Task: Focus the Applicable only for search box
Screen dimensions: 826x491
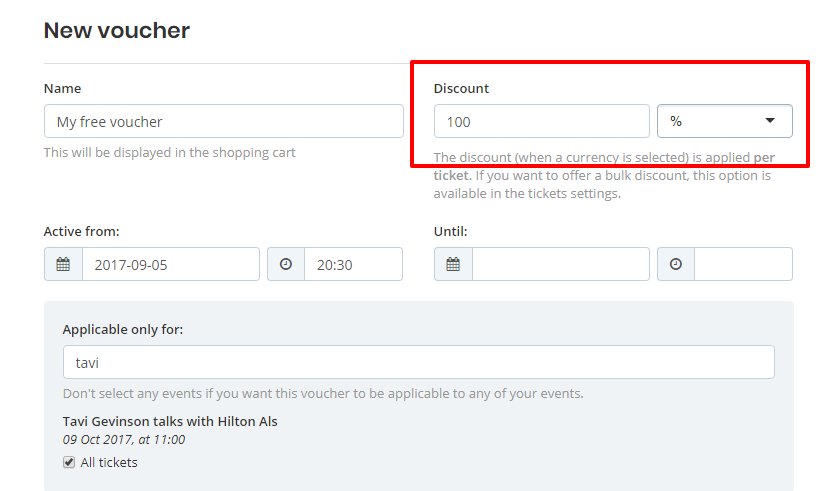Action: pos(418,362)
